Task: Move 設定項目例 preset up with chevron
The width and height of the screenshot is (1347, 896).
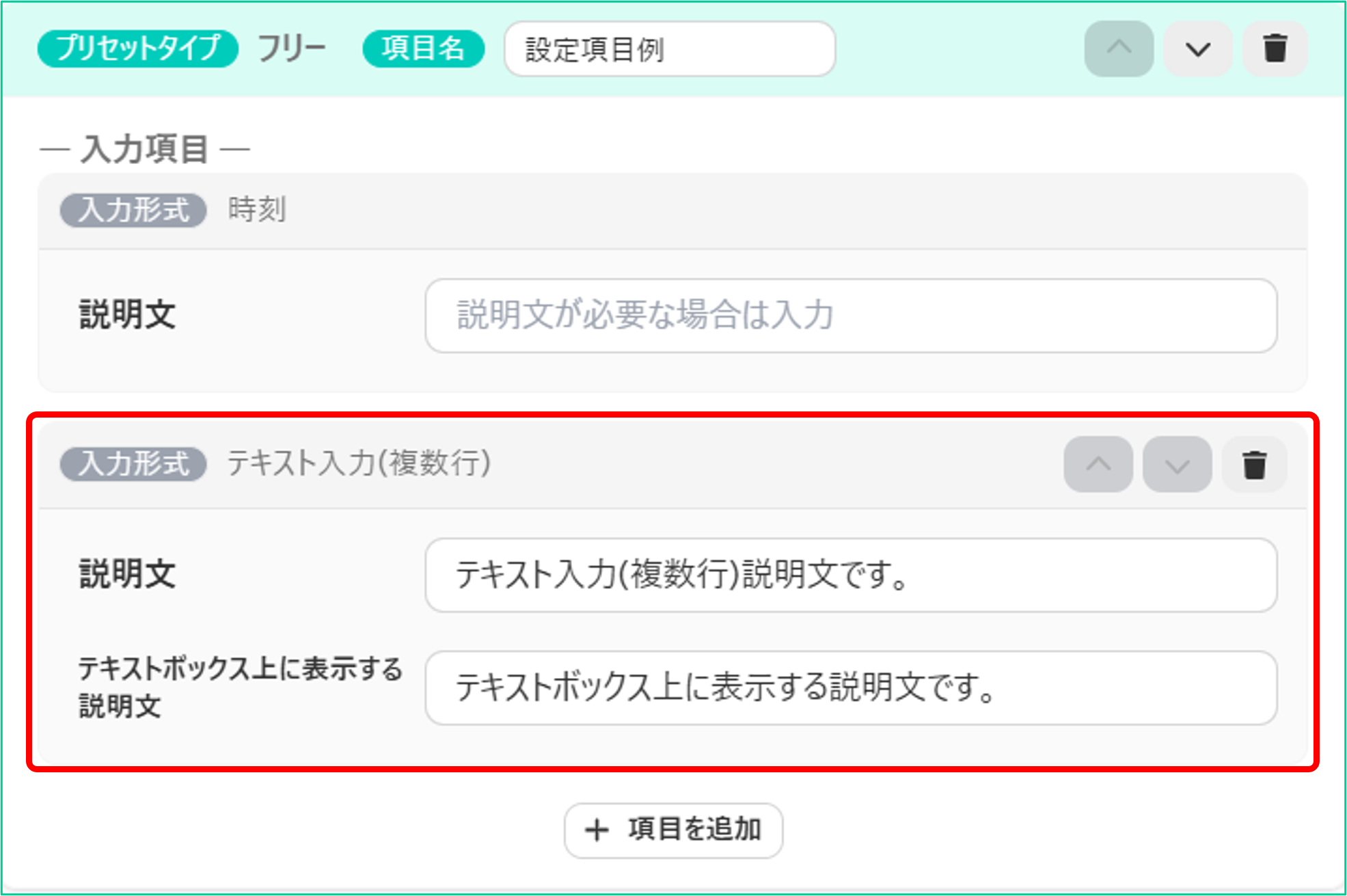Action: click(x=1119, y=49)
